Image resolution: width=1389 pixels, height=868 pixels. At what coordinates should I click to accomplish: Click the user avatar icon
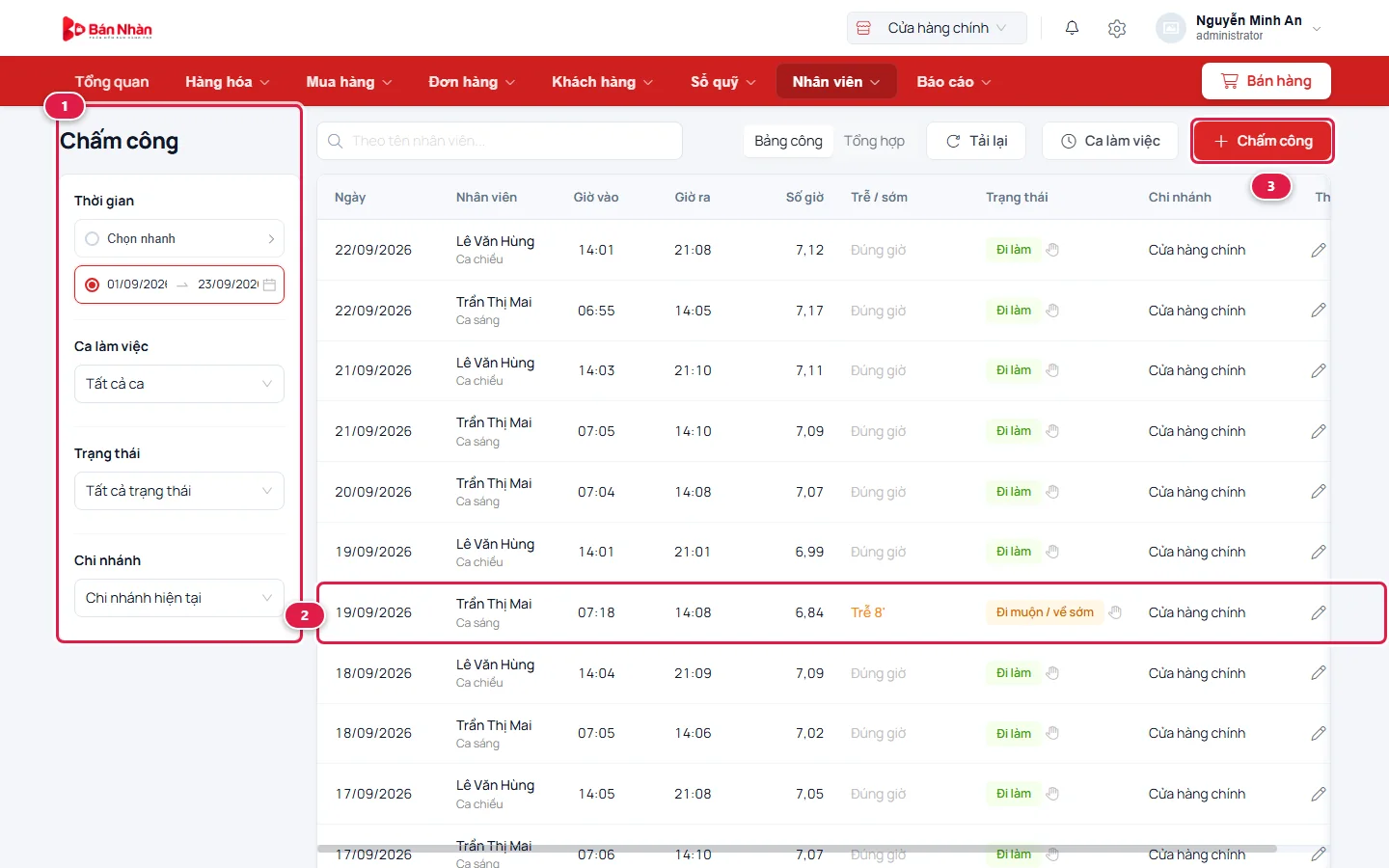[x=1170, y=28]
